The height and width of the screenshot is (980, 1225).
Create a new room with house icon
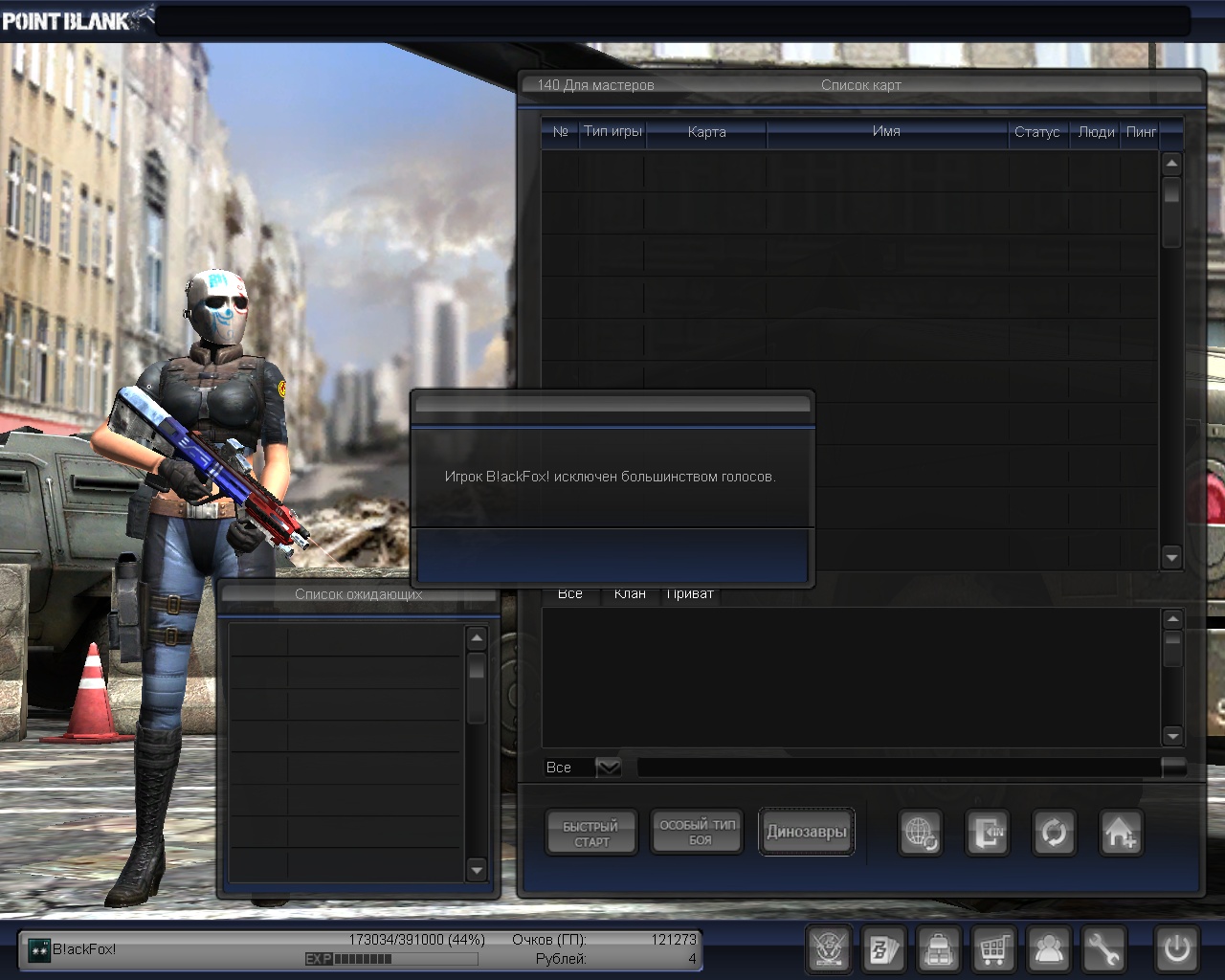(x=1120, y=833)
